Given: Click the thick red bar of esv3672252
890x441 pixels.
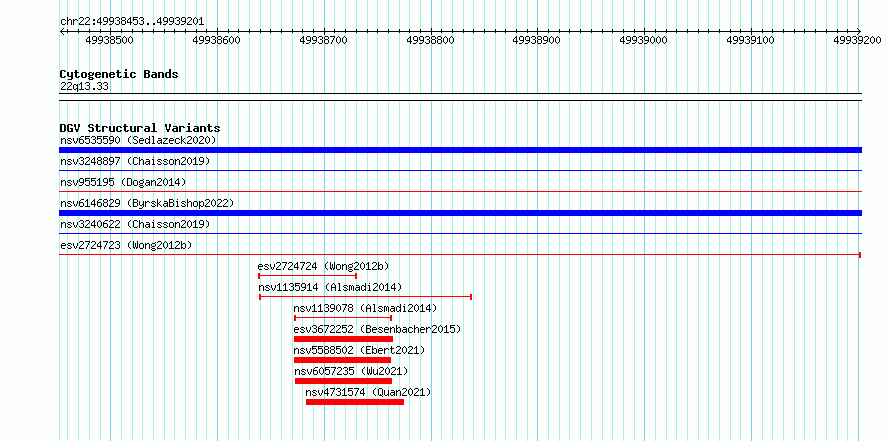Looking at the screenshot, I should coord(343,339).
